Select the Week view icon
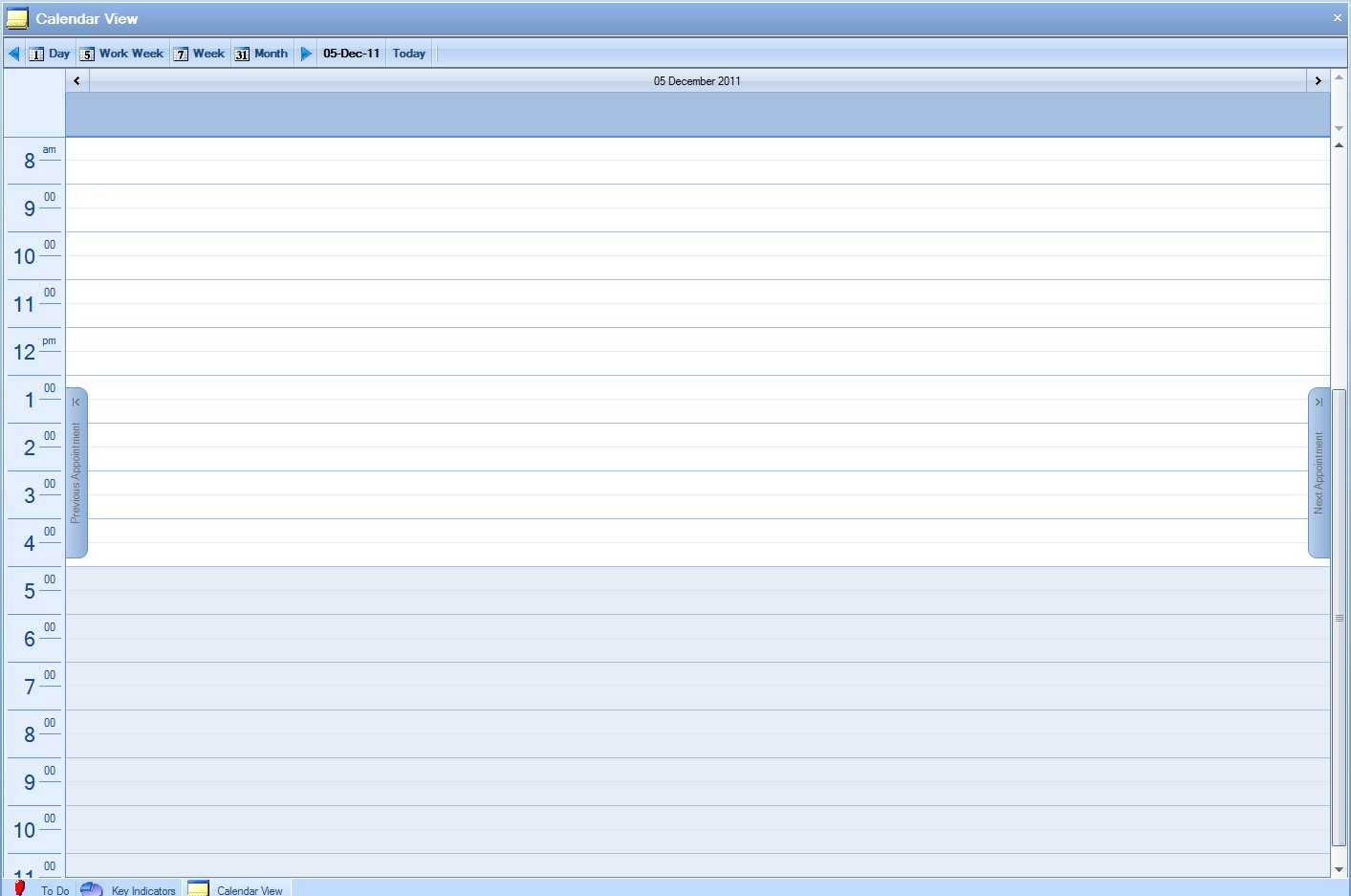The height and width of the screenshot is (896, 1351). (x=181, y=55)
